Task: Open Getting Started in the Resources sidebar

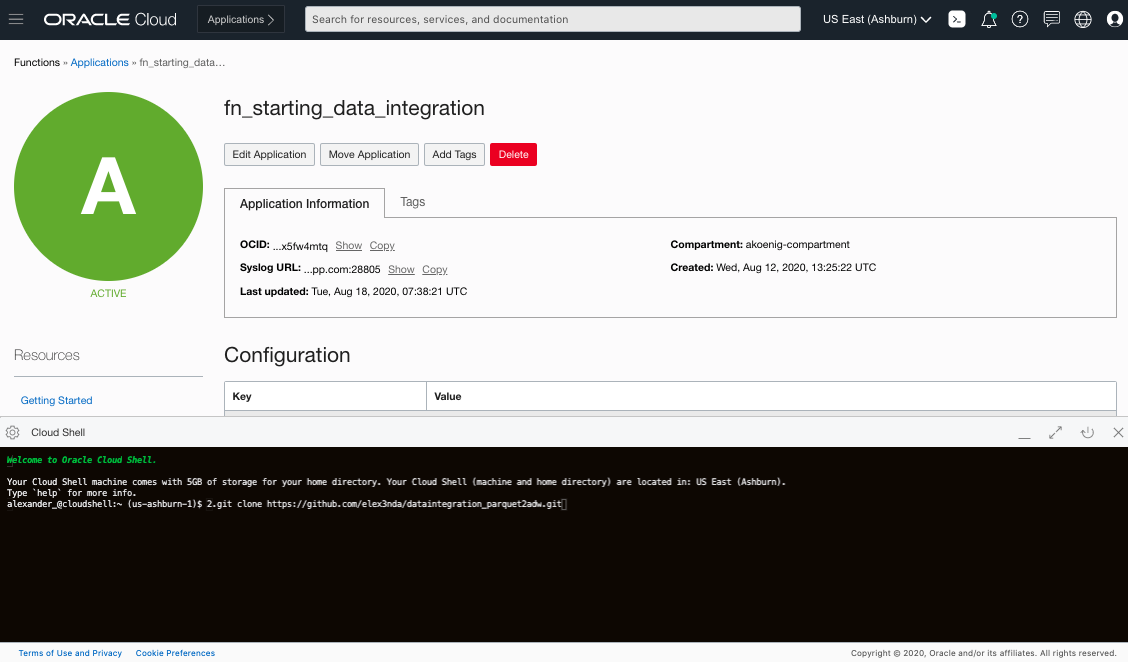Action: [56, 400]
